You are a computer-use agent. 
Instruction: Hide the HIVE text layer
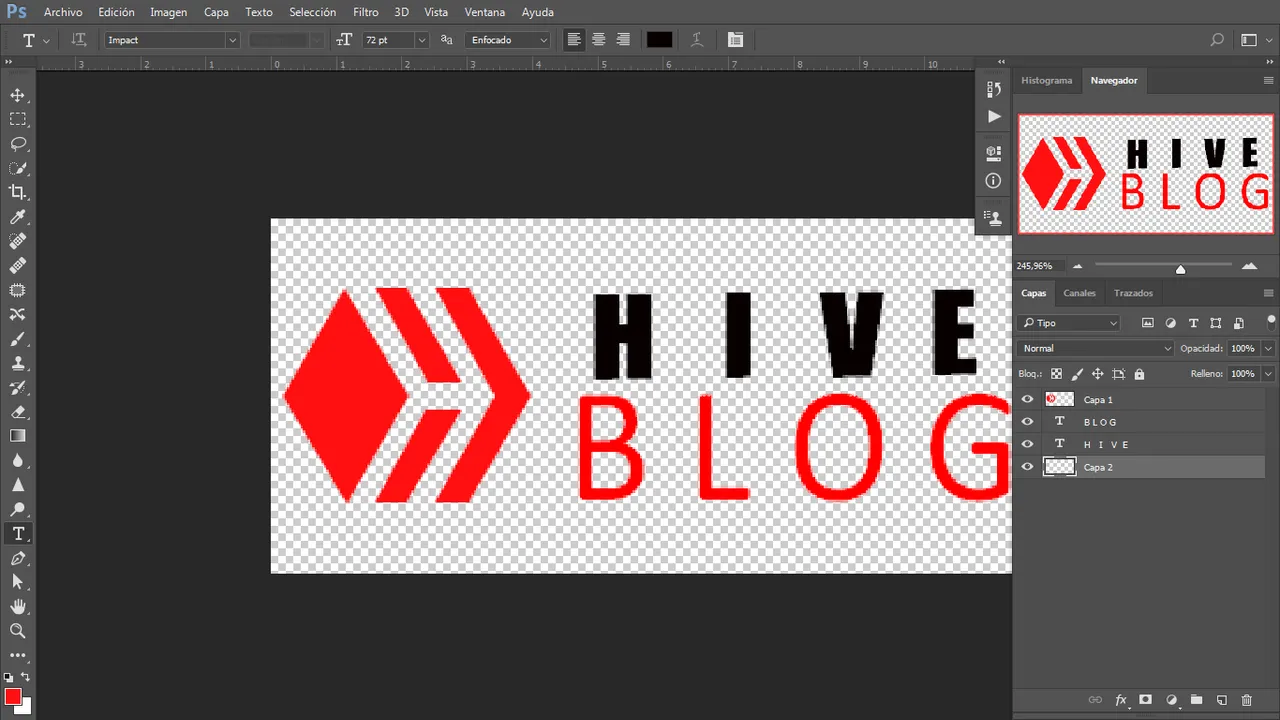click(x=1027, y=444)
